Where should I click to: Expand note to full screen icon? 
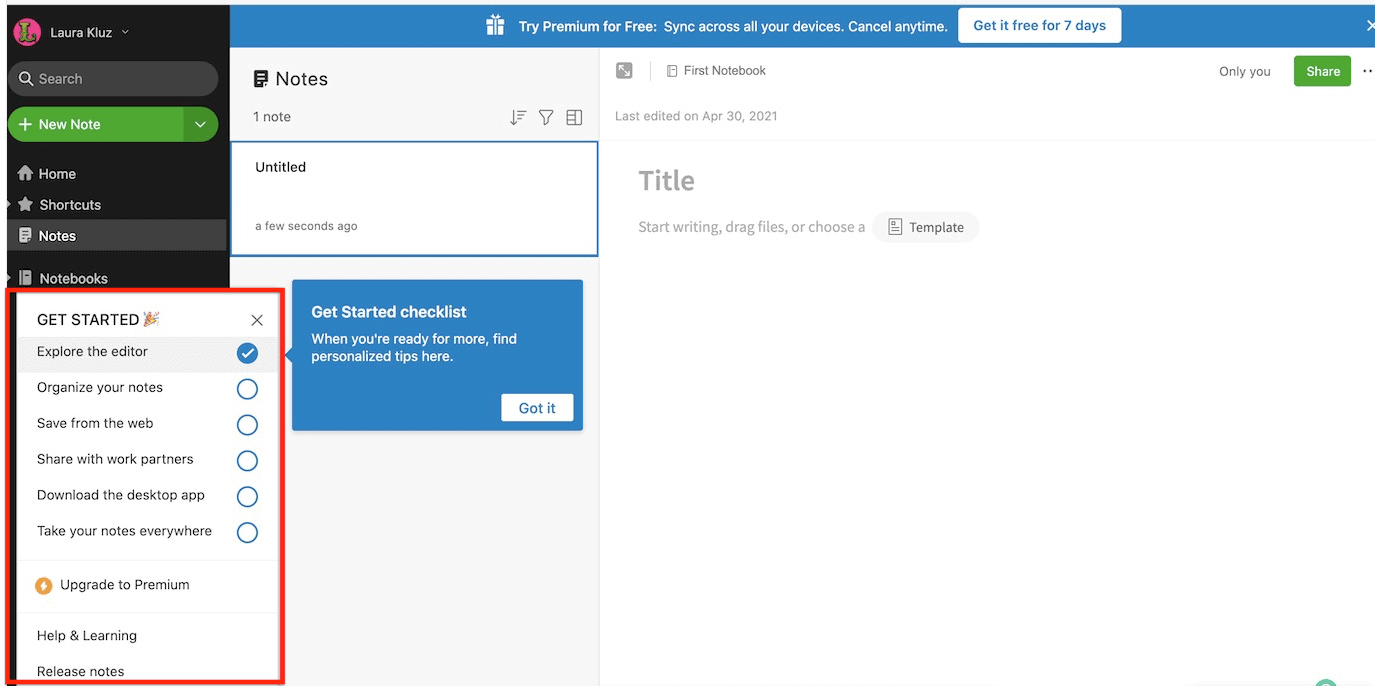[x=624, y=70]
